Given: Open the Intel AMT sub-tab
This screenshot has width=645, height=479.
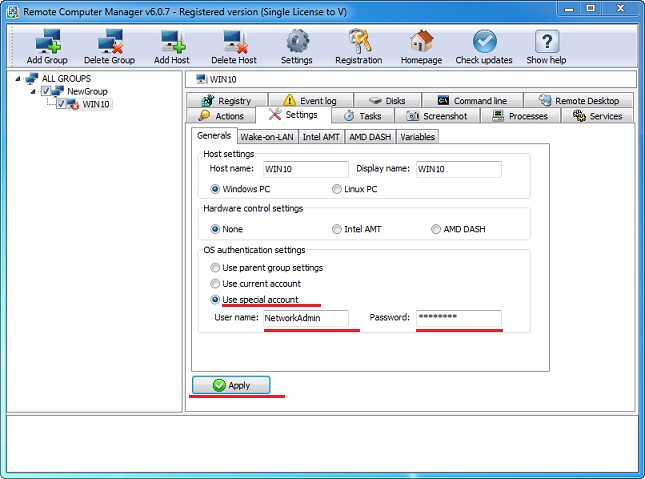Looking at the screenshot, I should point(321,137).
